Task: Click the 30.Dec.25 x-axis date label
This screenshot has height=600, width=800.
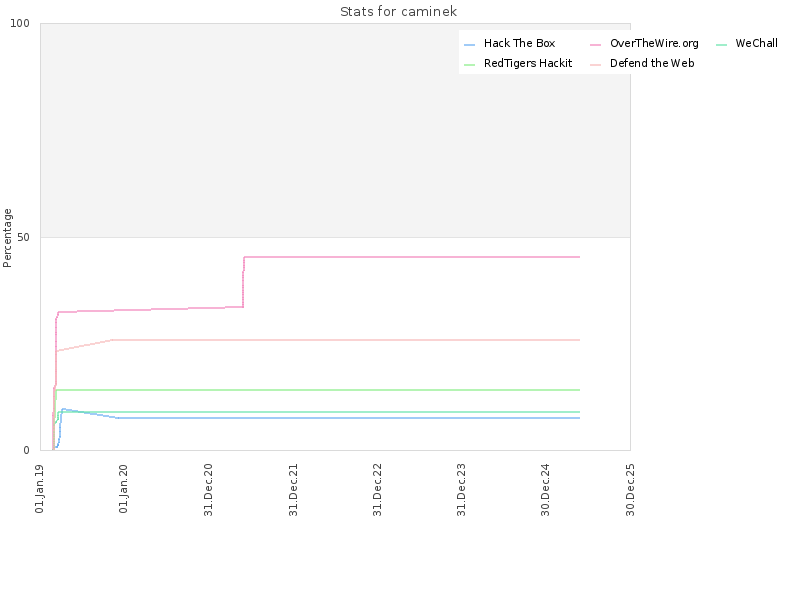Action: (630, 490)
